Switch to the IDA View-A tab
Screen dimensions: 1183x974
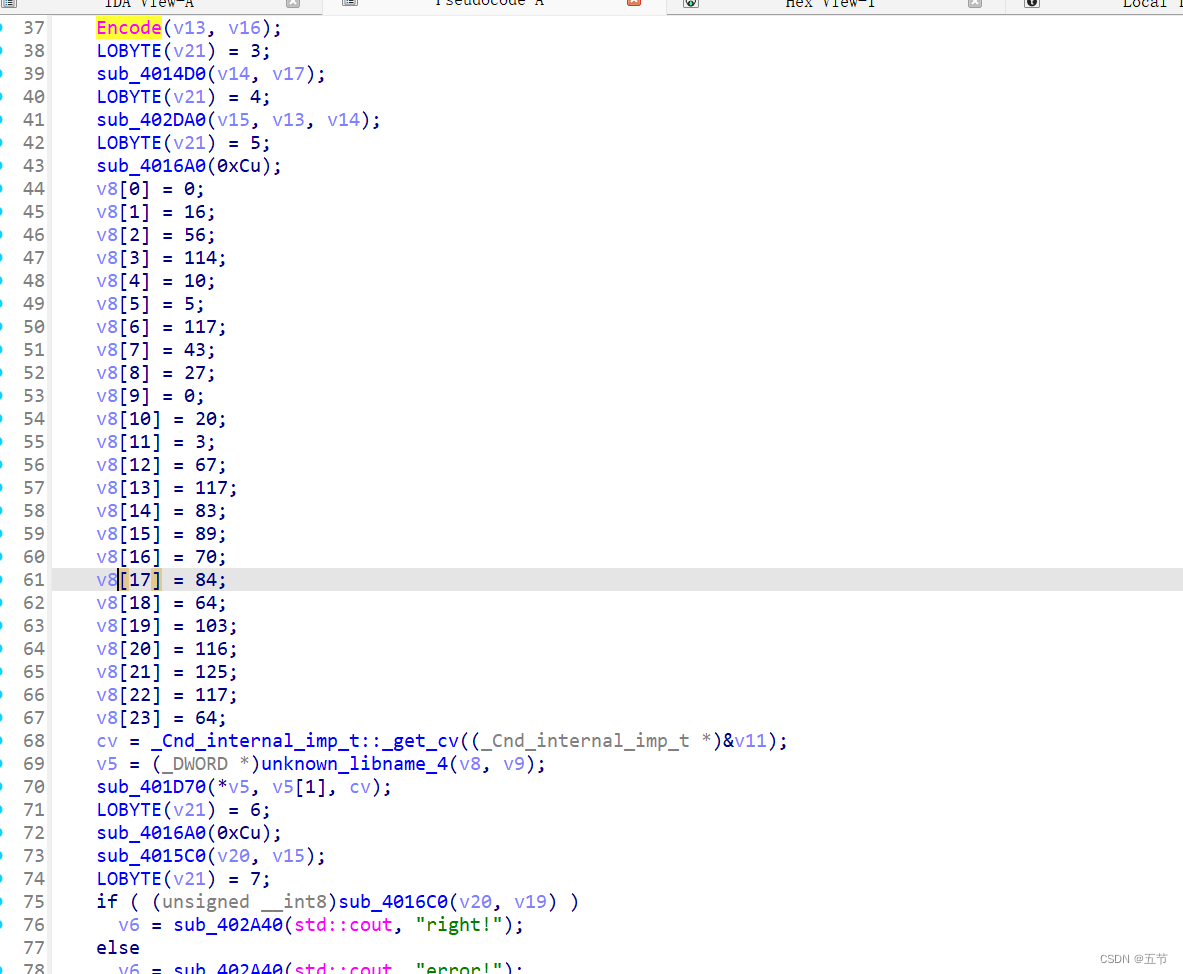(149, 4)
